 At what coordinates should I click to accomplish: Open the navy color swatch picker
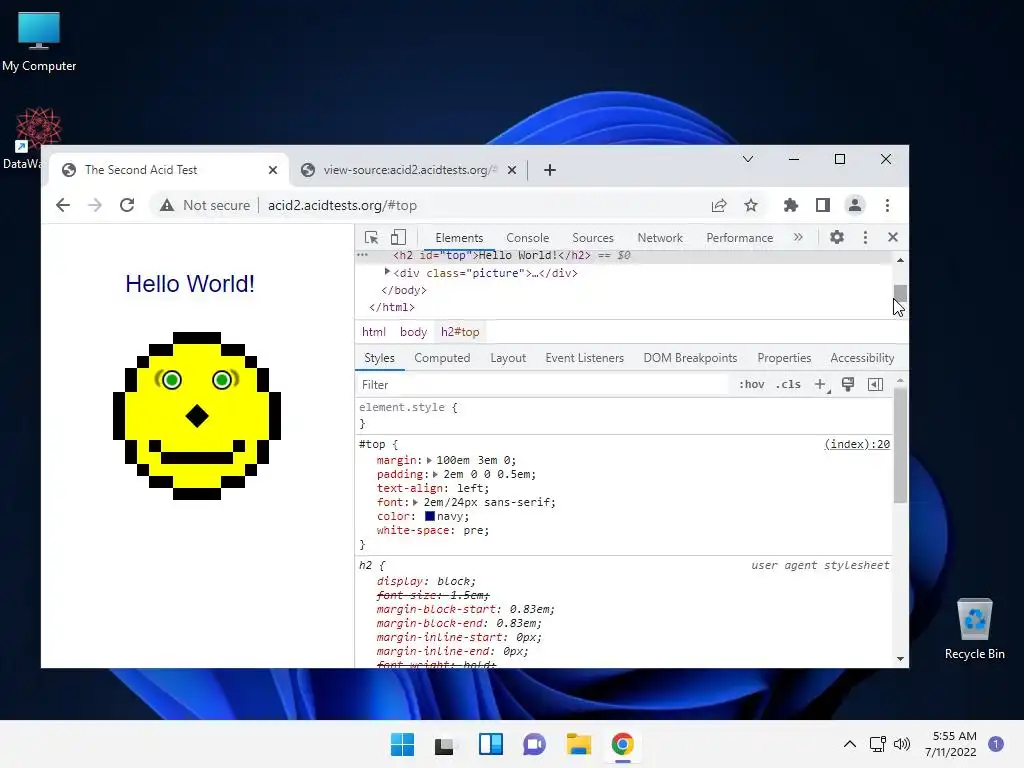(x=430, y=516)
